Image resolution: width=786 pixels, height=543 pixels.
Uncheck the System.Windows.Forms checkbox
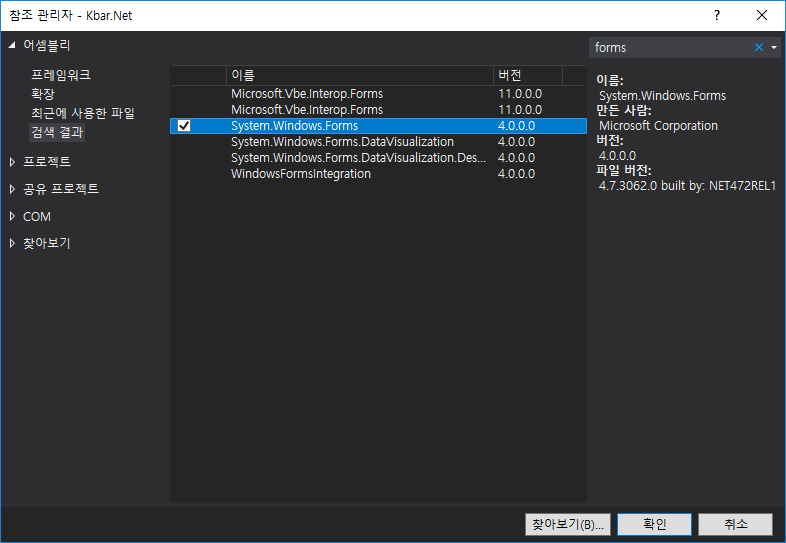184,125
